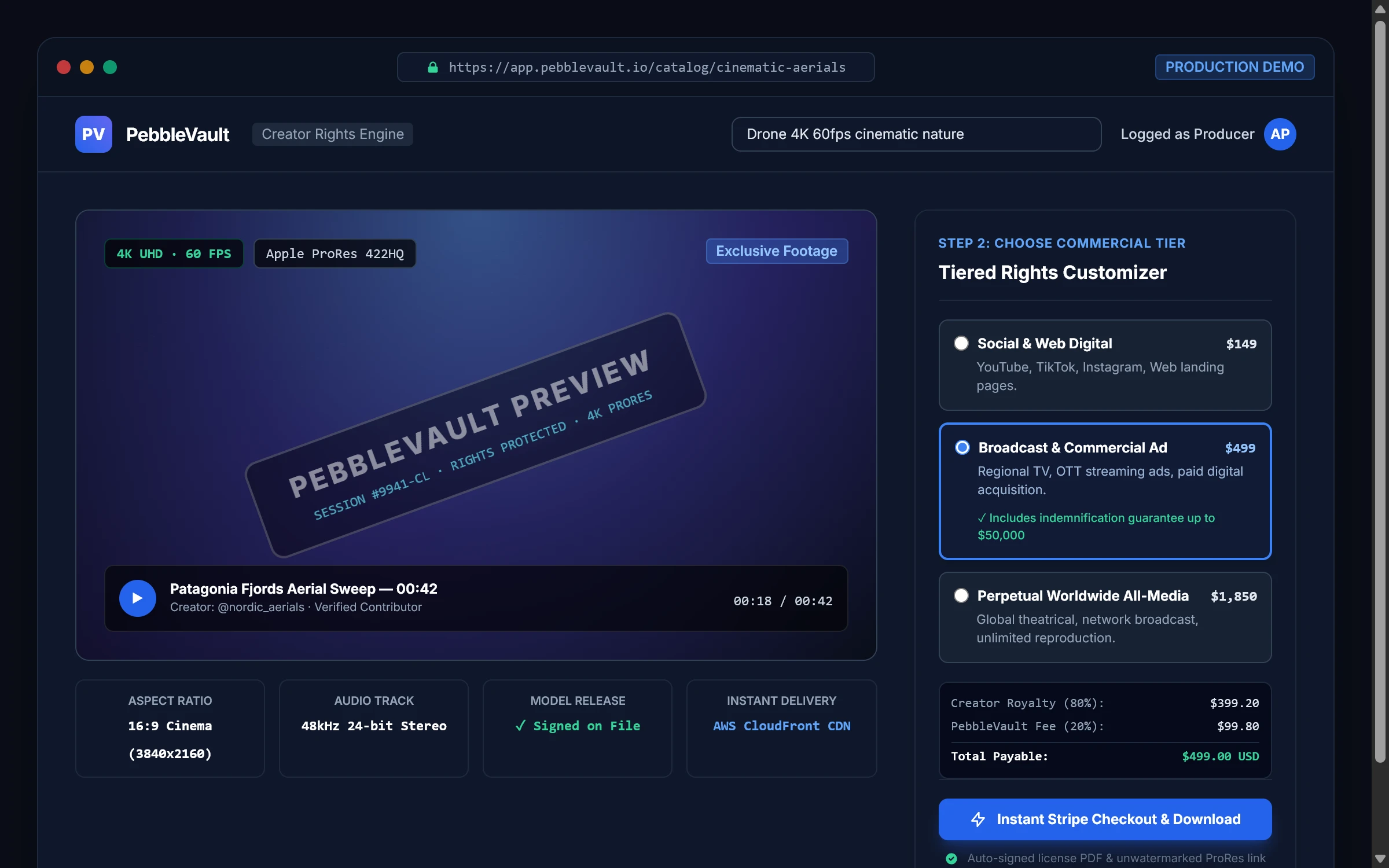Click the lightning bolt icon on checkout button
This screenshot has height=868, width=1389.
978,819
